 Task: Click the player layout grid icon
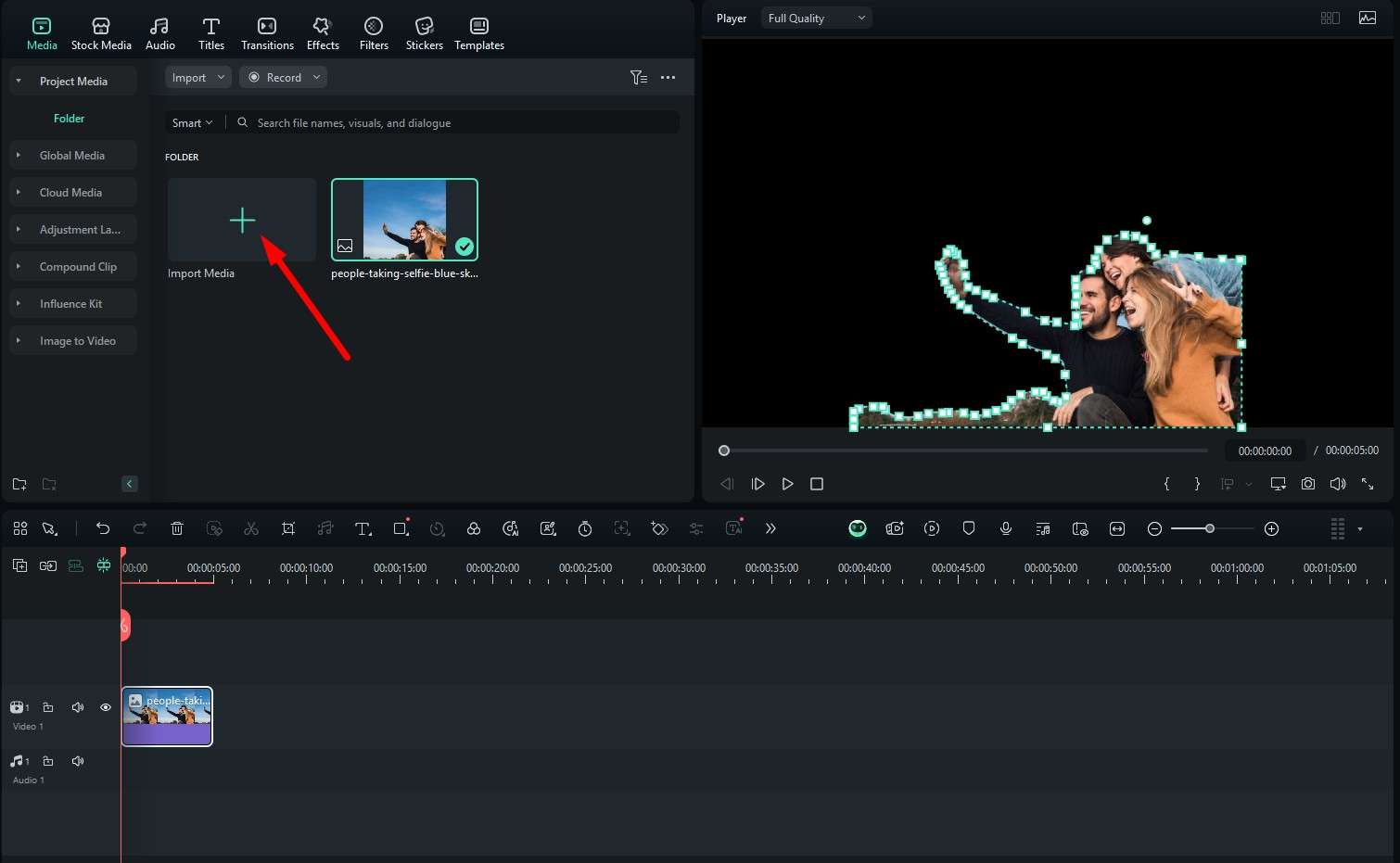click(1330, 19)
